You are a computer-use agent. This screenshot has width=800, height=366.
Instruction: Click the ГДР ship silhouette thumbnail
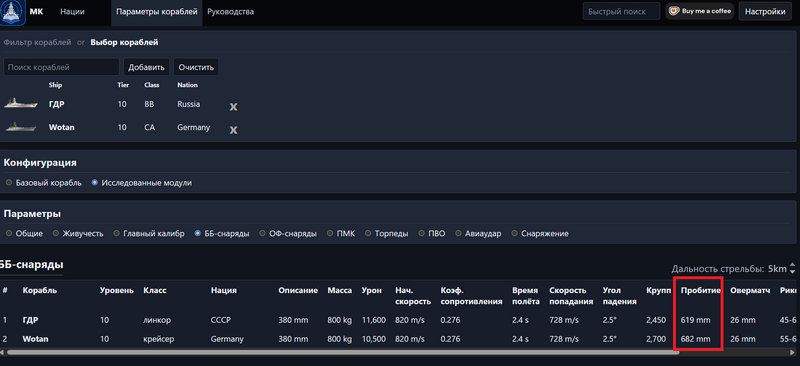coord(20,104)
